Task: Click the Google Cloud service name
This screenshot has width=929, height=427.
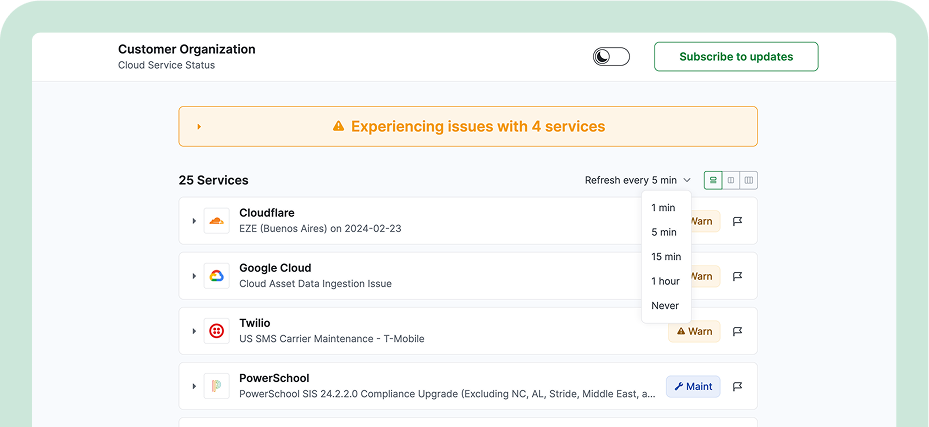Action: point(275,268)
